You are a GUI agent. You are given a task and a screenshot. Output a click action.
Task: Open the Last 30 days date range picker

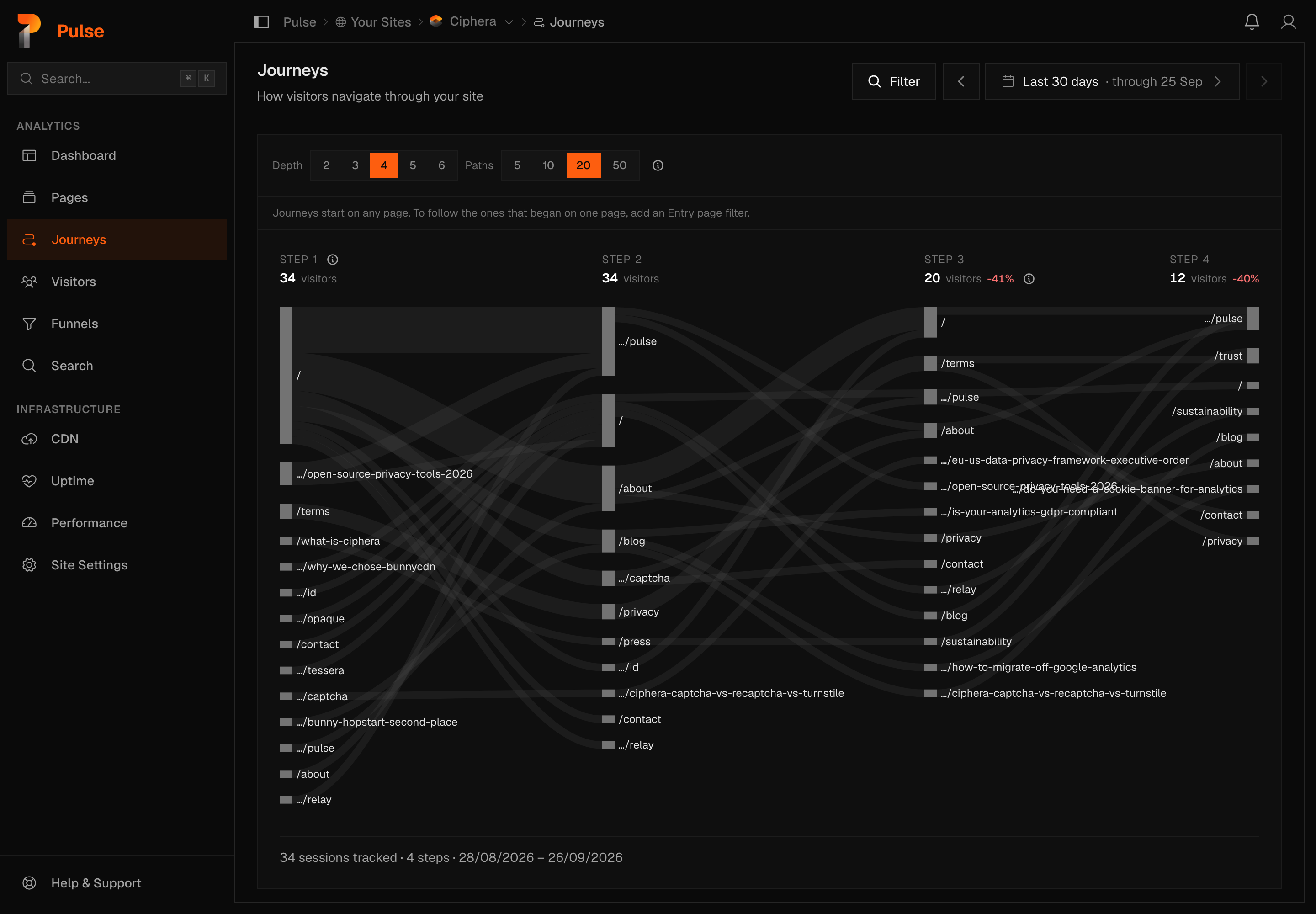1112,81
